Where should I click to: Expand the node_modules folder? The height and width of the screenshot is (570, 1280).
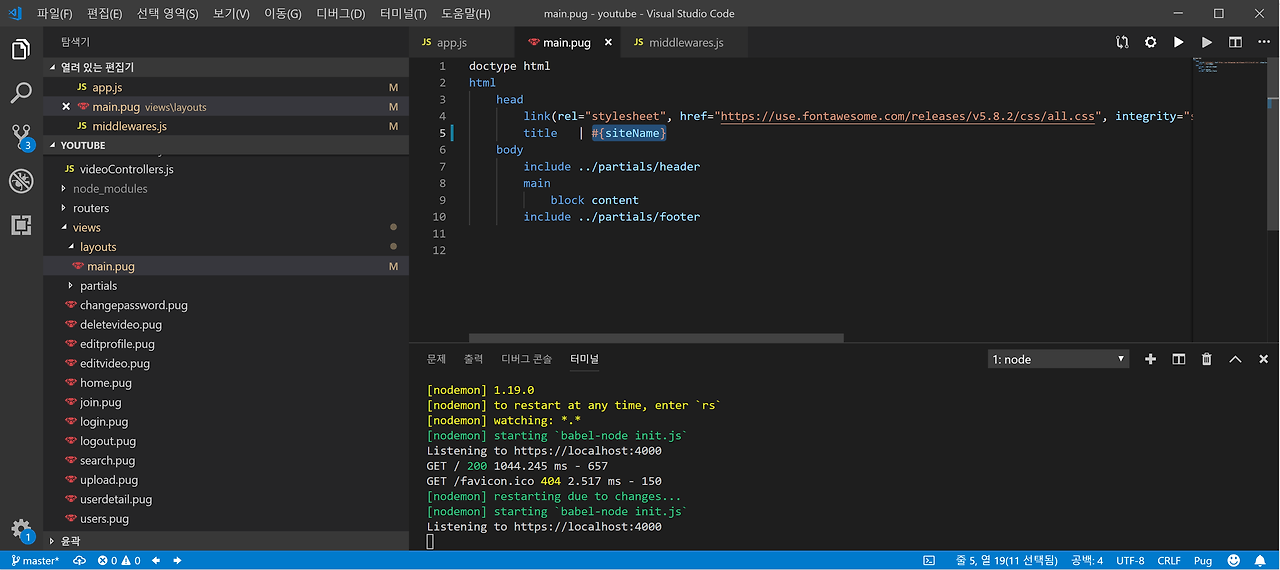point(109,189)
